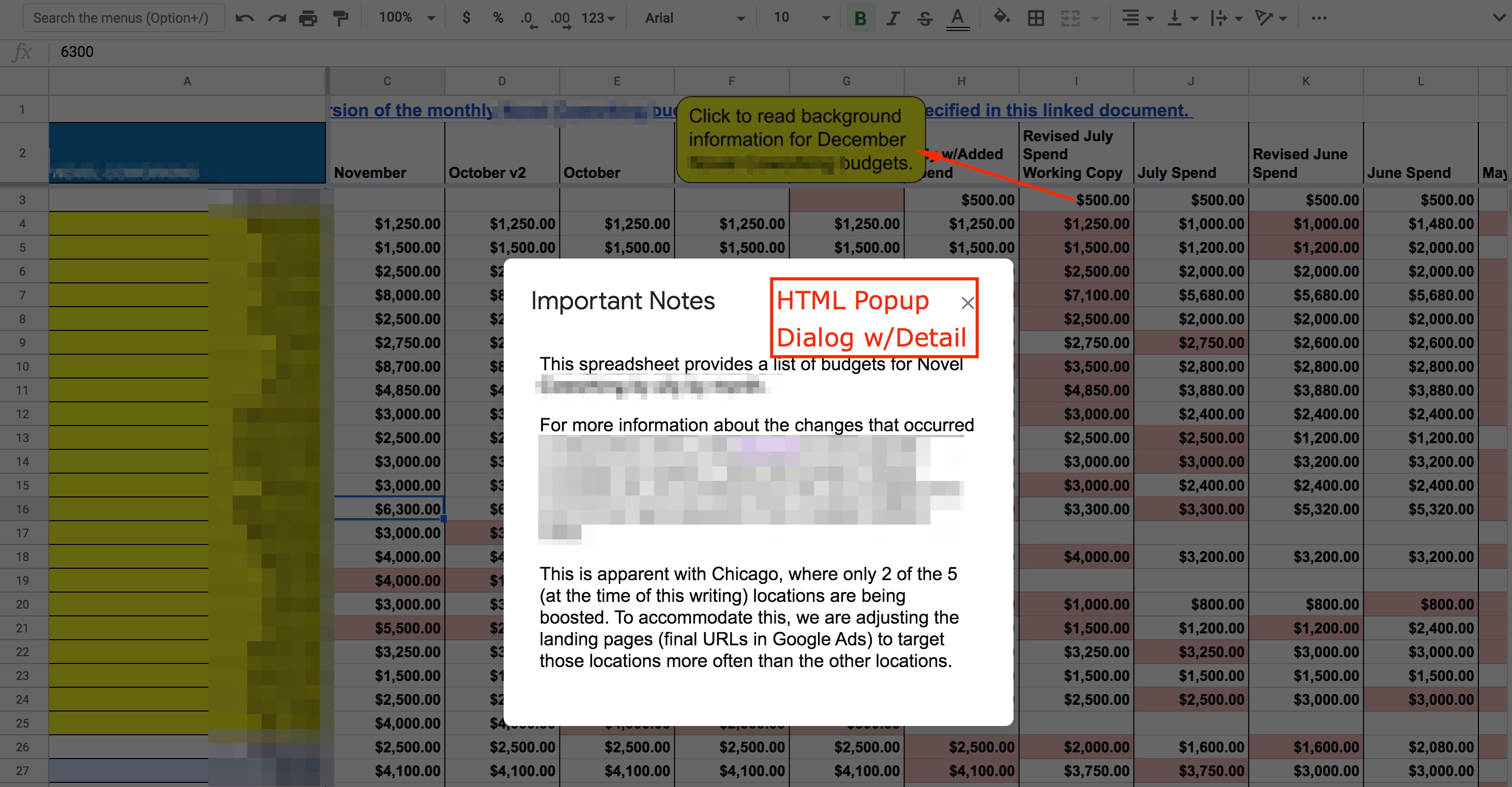Select the Paint format tool
This screenshot has height=787, width=1512.
pyautogui.click(x=340, y=18)
